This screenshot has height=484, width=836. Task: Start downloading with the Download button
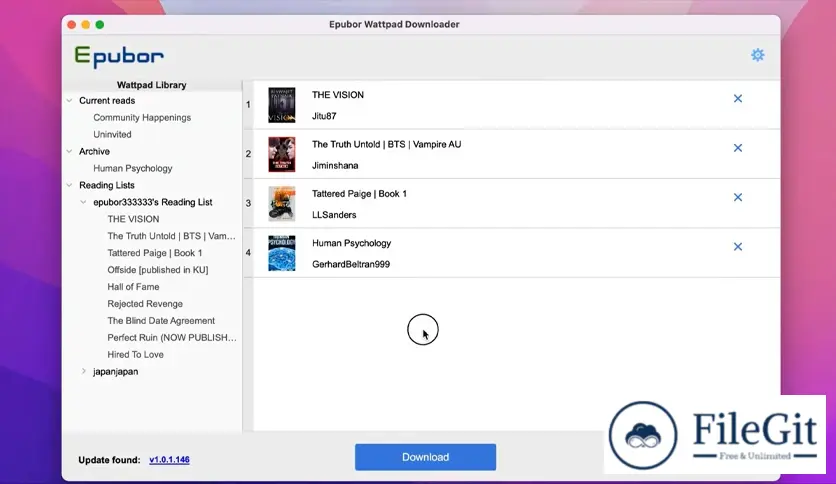[x=425, y=457]
